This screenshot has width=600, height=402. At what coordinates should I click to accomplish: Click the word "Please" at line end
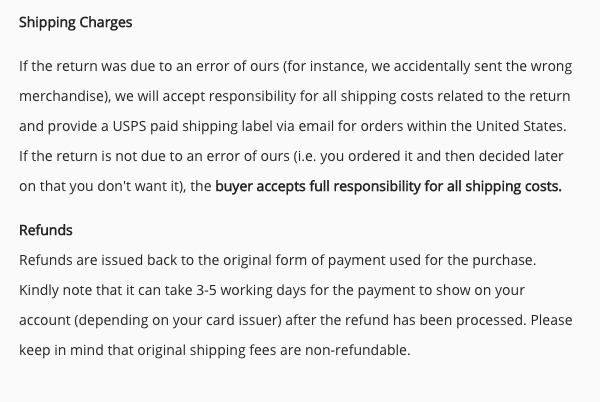(556, 321)
